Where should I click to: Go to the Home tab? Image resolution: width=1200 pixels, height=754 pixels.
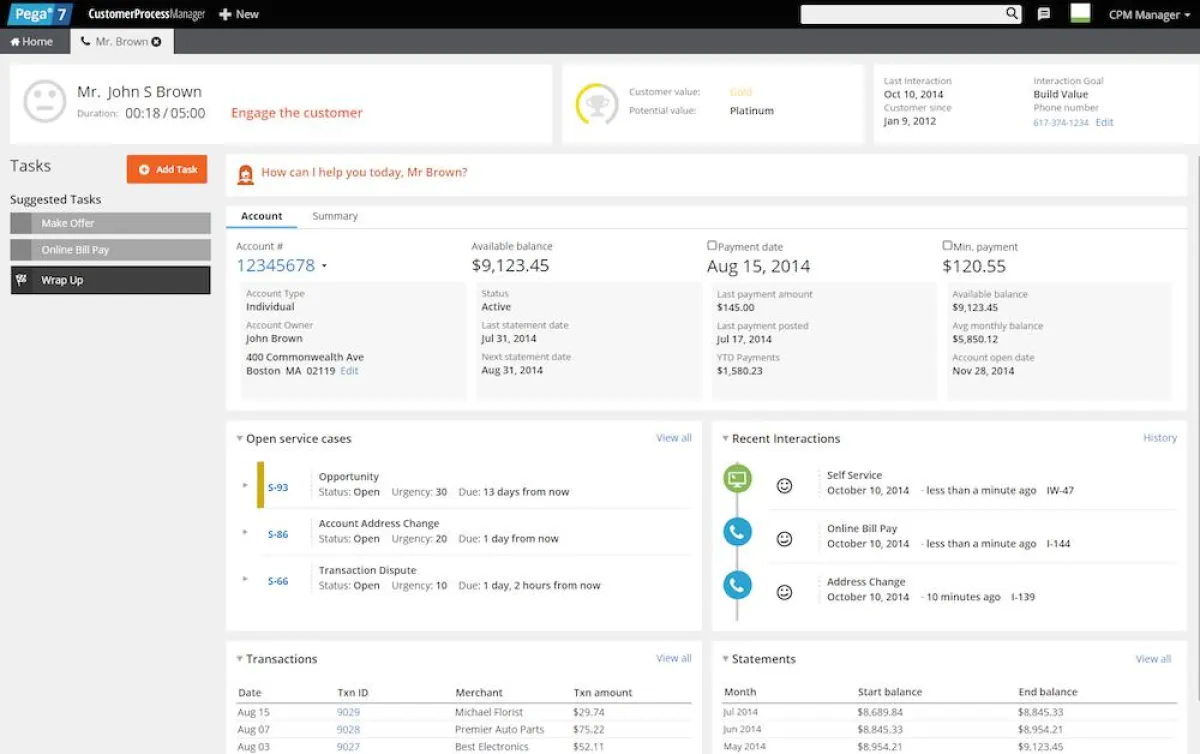(32, 42)
